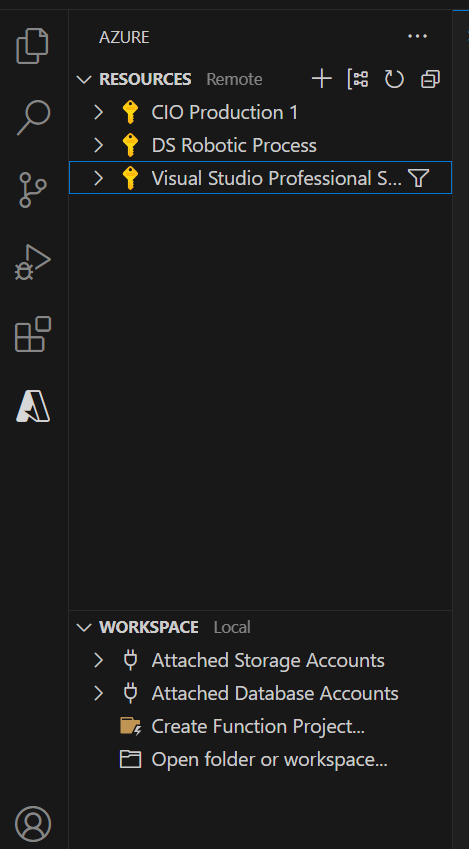
Task: Click the plus Create Resource icon
Action: [x=322, y=79]
